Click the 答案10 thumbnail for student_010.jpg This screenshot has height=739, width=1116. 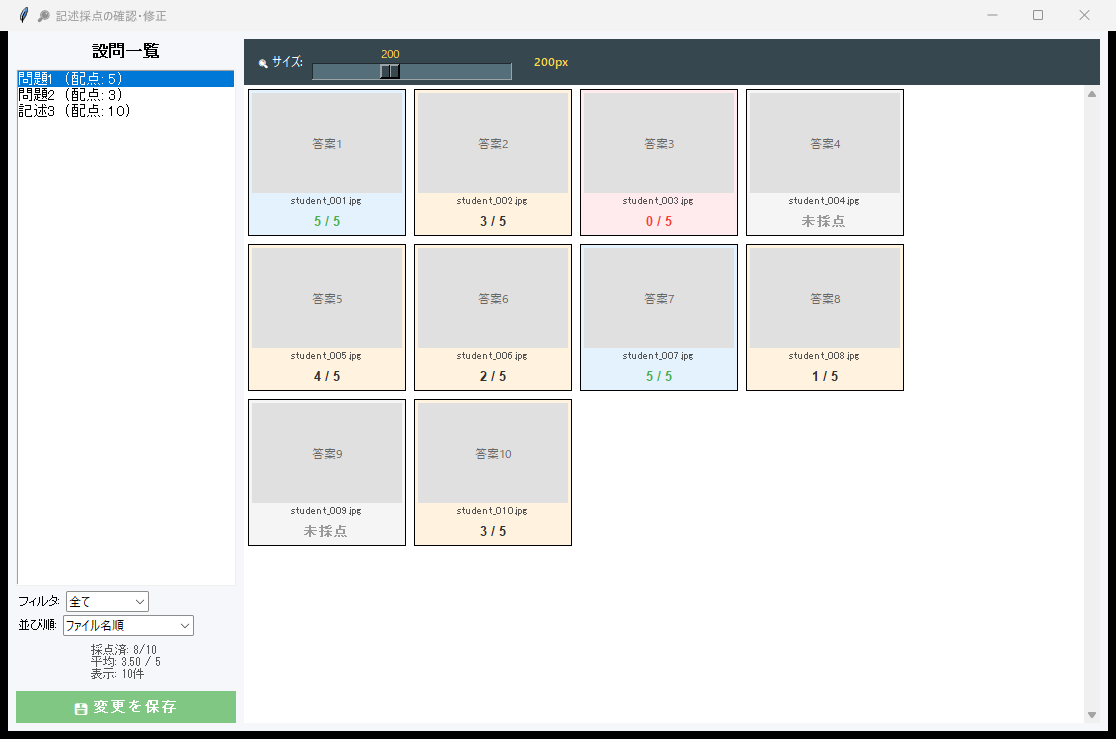point(493,453)
